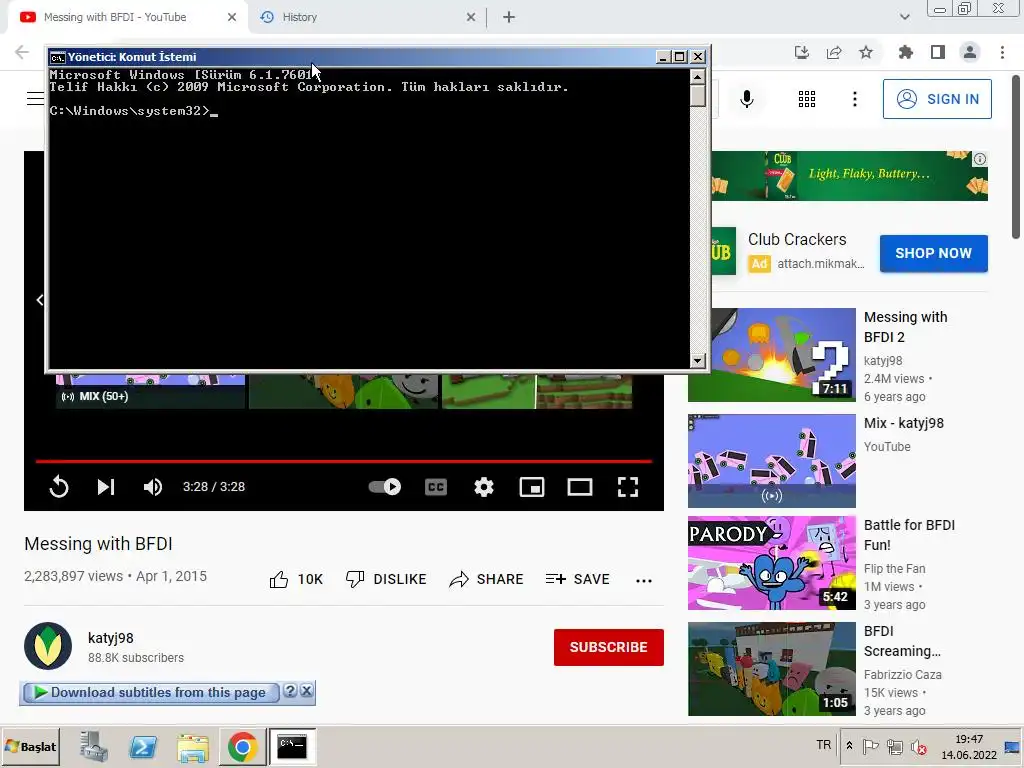Toggle the Chrome side panel
The width and height of the screenshot is (1024, 768).
938,52
